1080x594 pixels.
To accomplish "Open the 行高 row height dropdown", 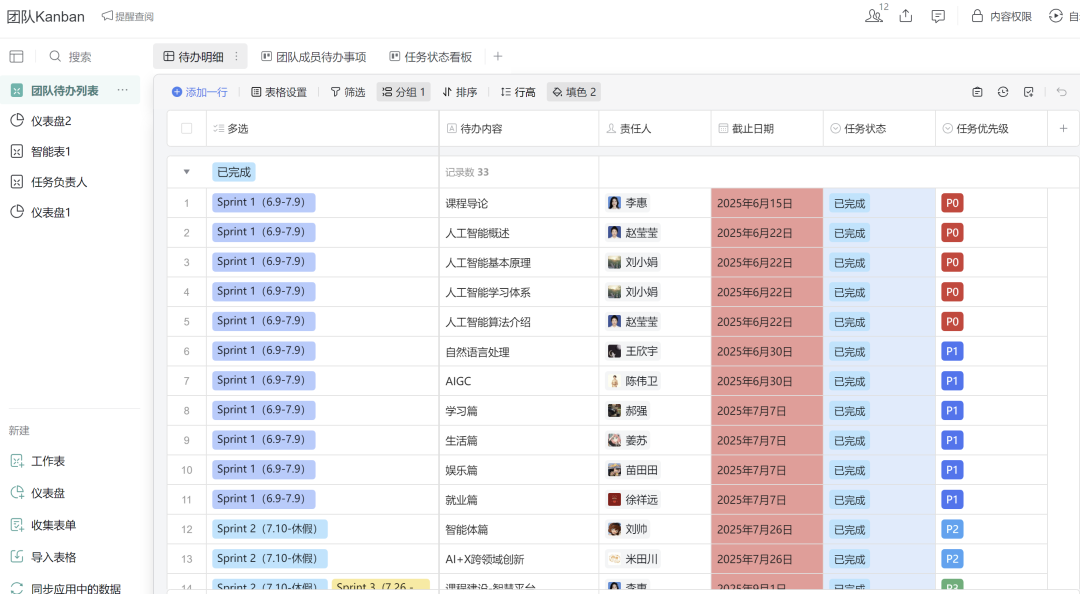I will (x=518, y=92).
